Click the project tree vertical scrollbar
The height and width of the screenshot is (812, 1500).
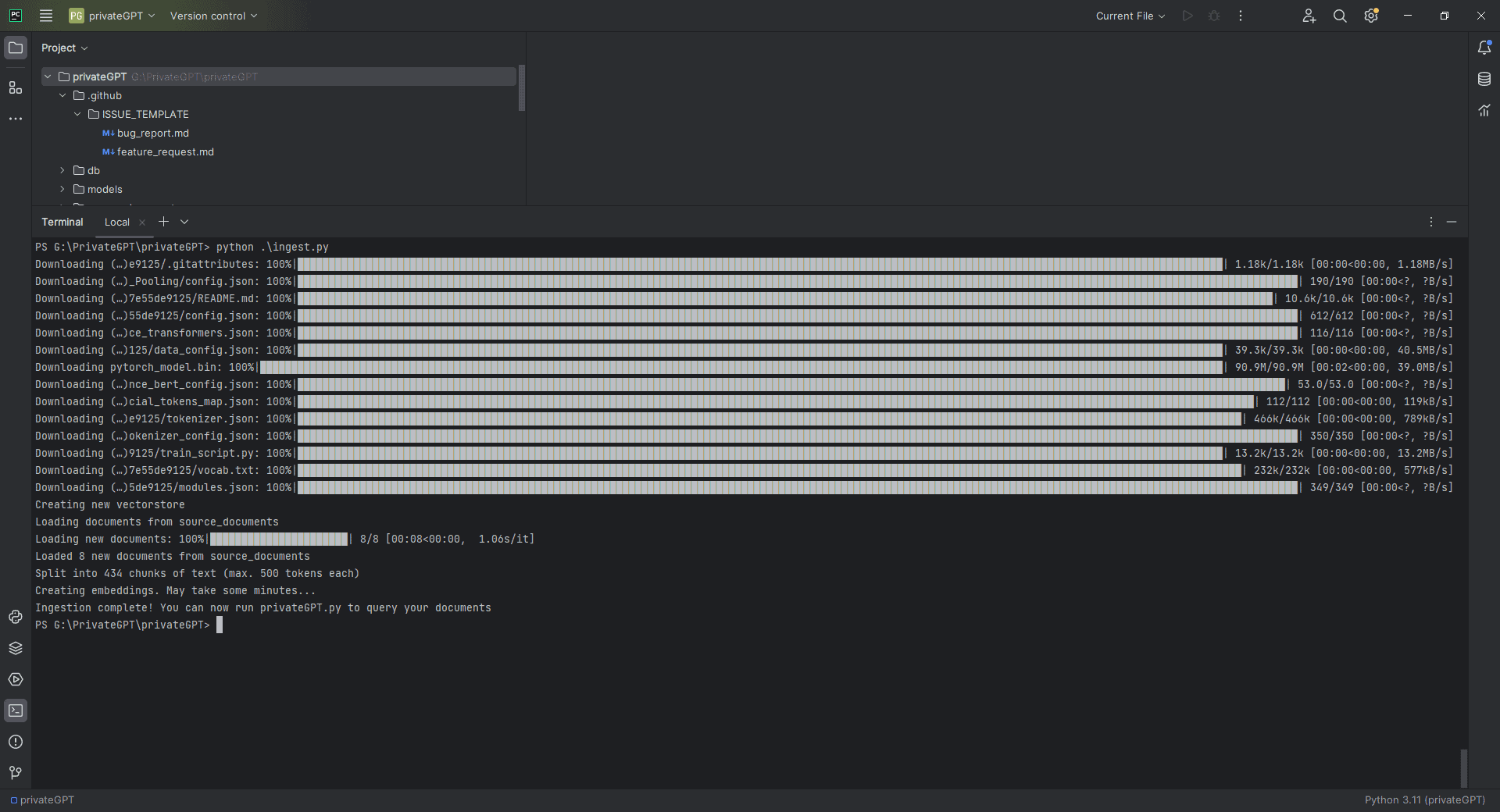point(522,88)
